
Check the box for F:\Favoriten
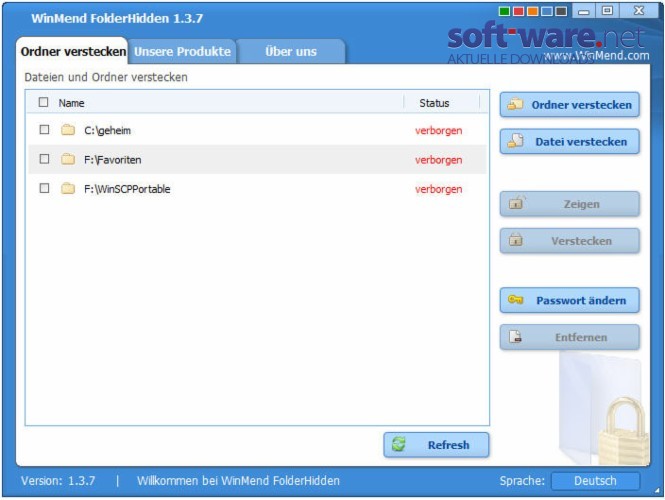(44, 159)
